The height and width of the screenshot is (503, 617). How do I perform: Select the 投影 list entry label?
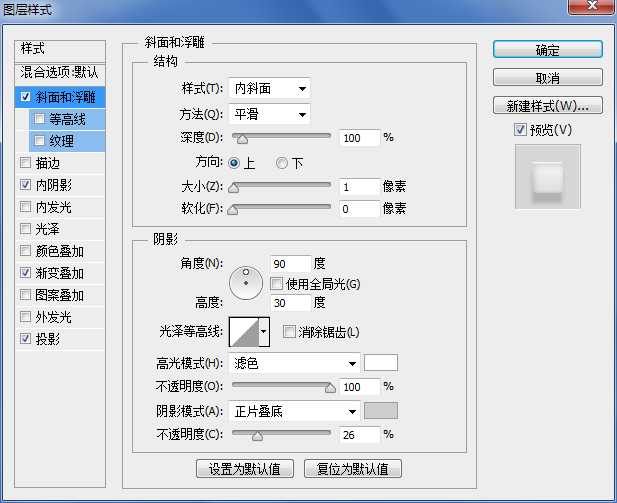[47, 339]
